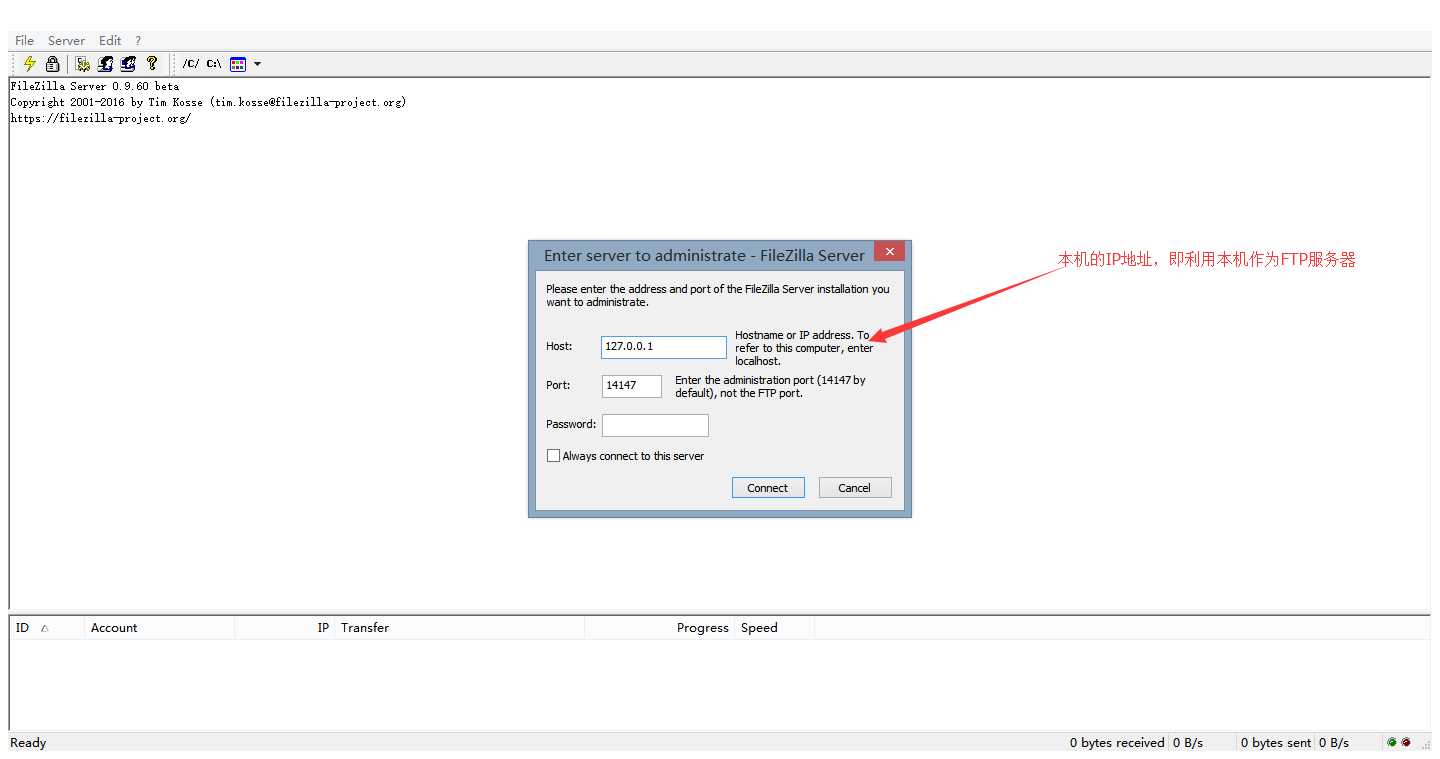Click the red status indicator light
This screenshot has height=759, width=1440.
point(1406,743)
